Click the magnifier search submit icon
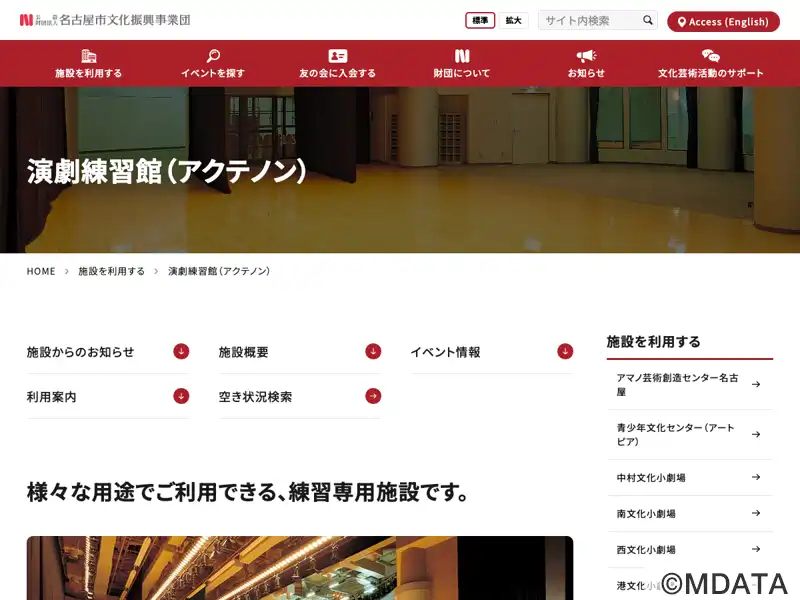Image resolution: width=800 pixels, height=600 pixels. coord(647,20)
